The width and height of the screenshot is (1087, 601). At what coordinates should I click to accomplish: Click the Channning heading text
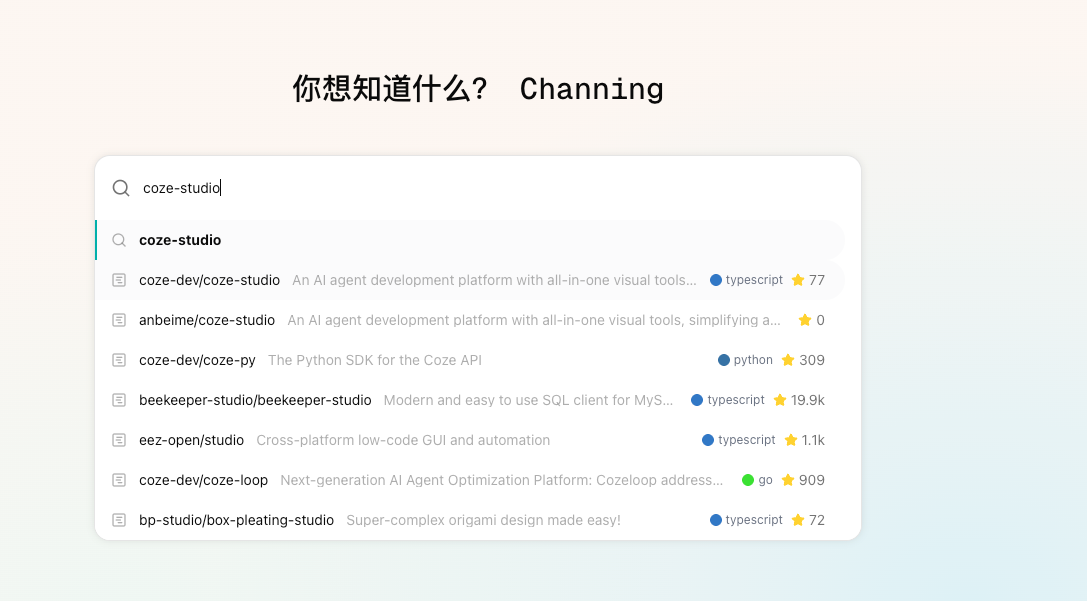point(591,89)
